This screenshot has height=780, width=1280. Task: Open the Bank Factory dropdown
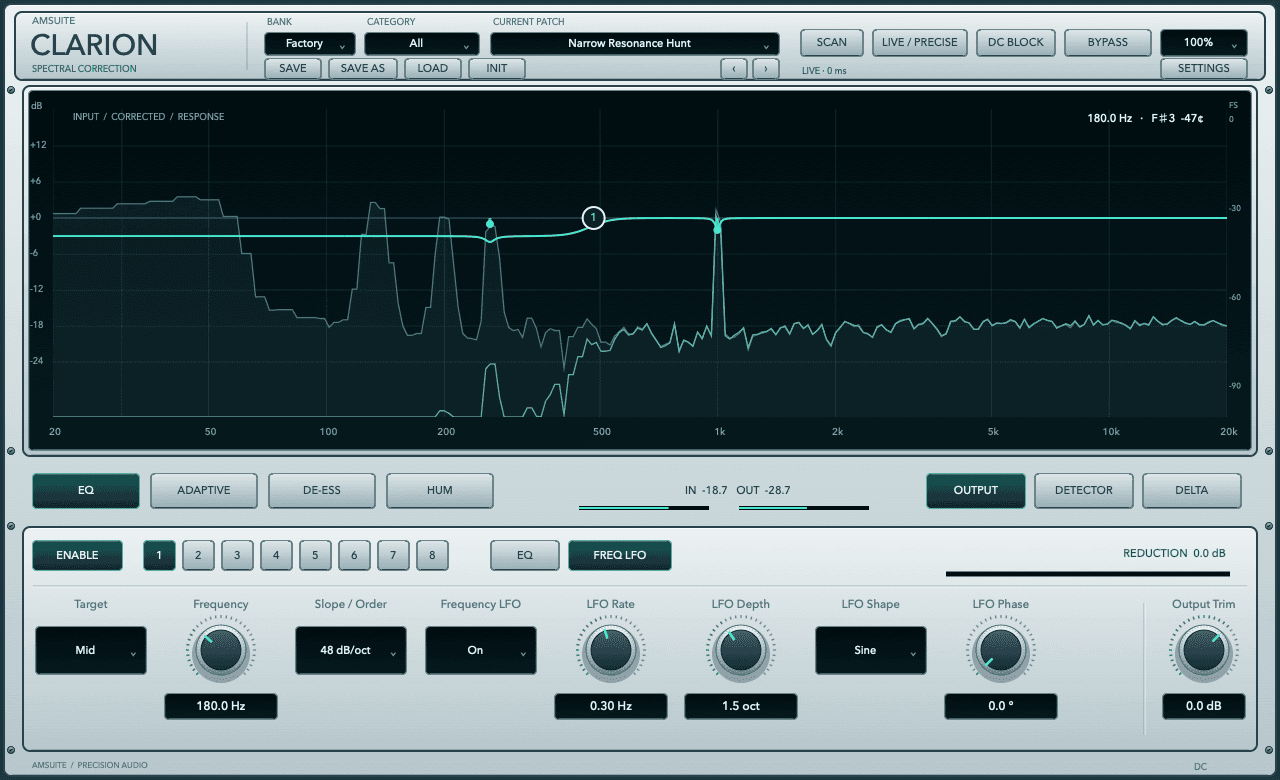(309, 44)
